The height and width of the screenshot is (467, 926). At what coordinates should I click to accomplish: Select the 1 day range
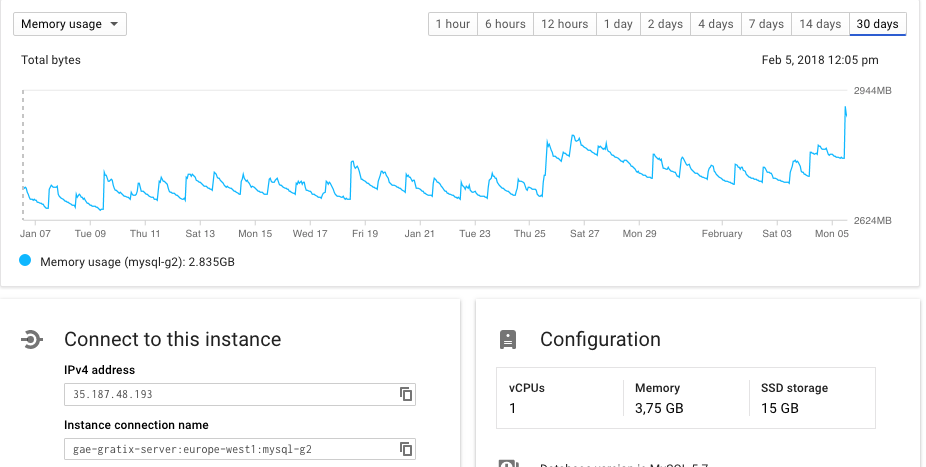[x=618, y=24]
